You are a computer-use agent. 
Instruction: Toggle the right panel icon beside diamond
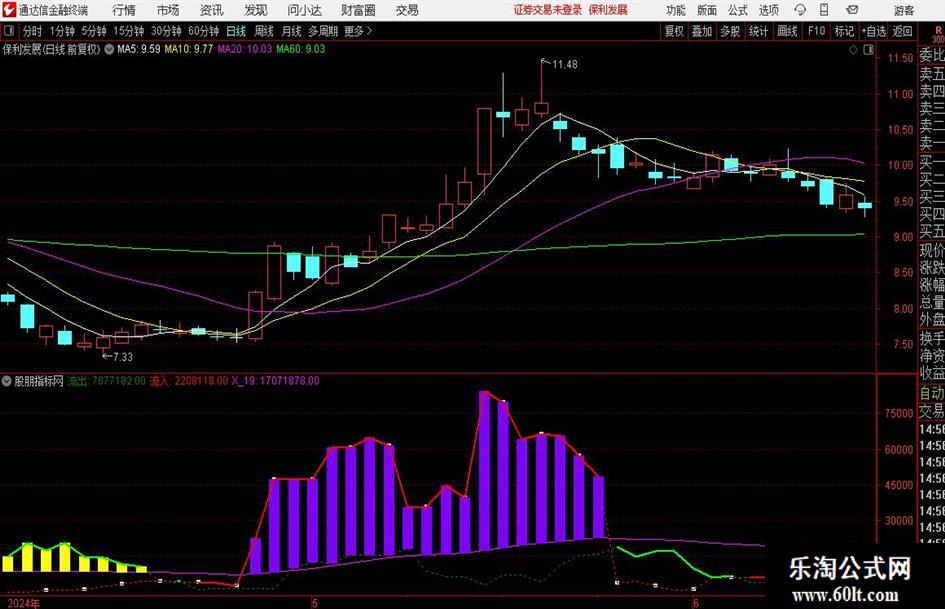[868, 50]
